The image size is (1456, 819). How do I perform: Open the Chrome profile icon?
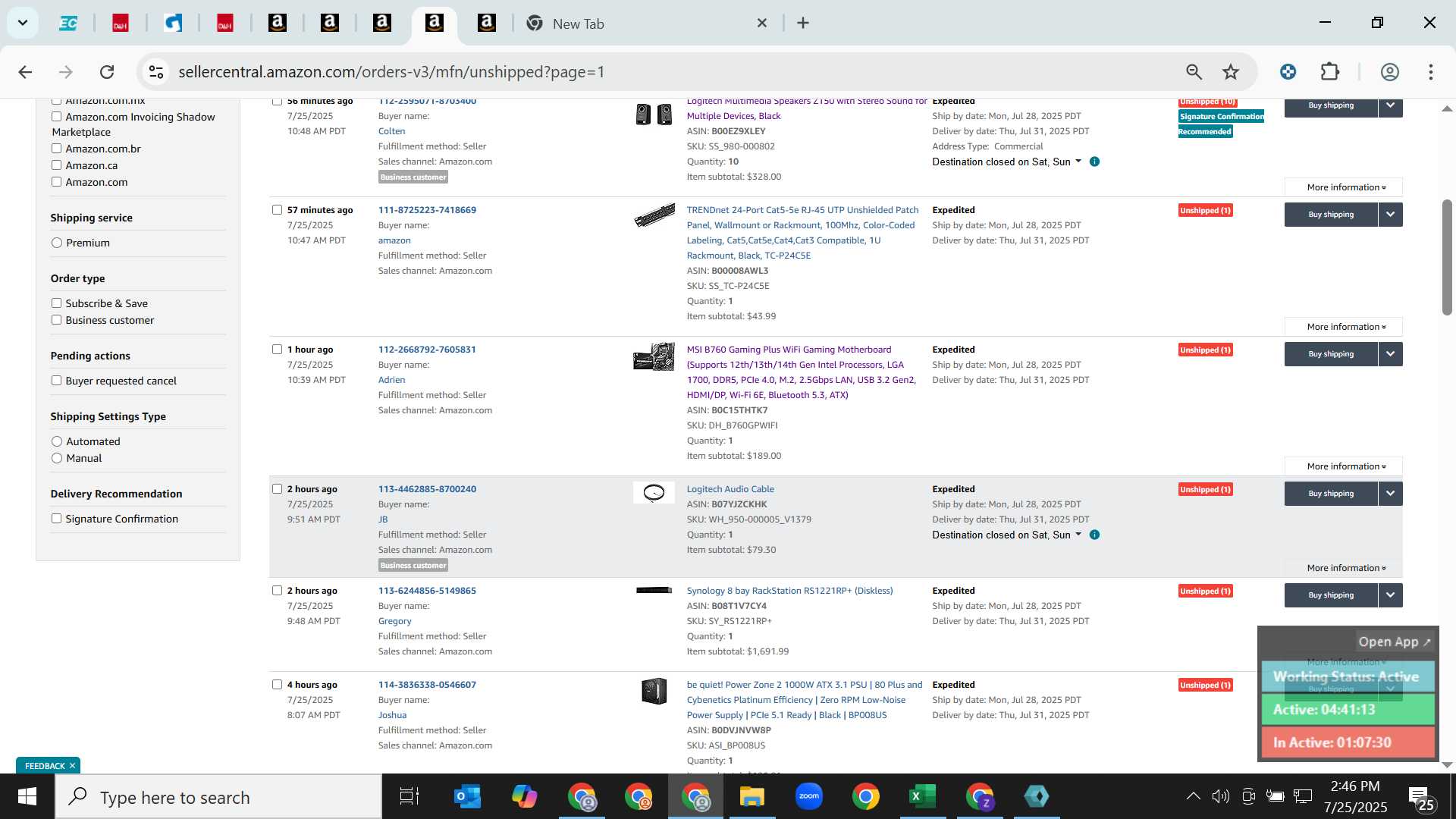1389,72
